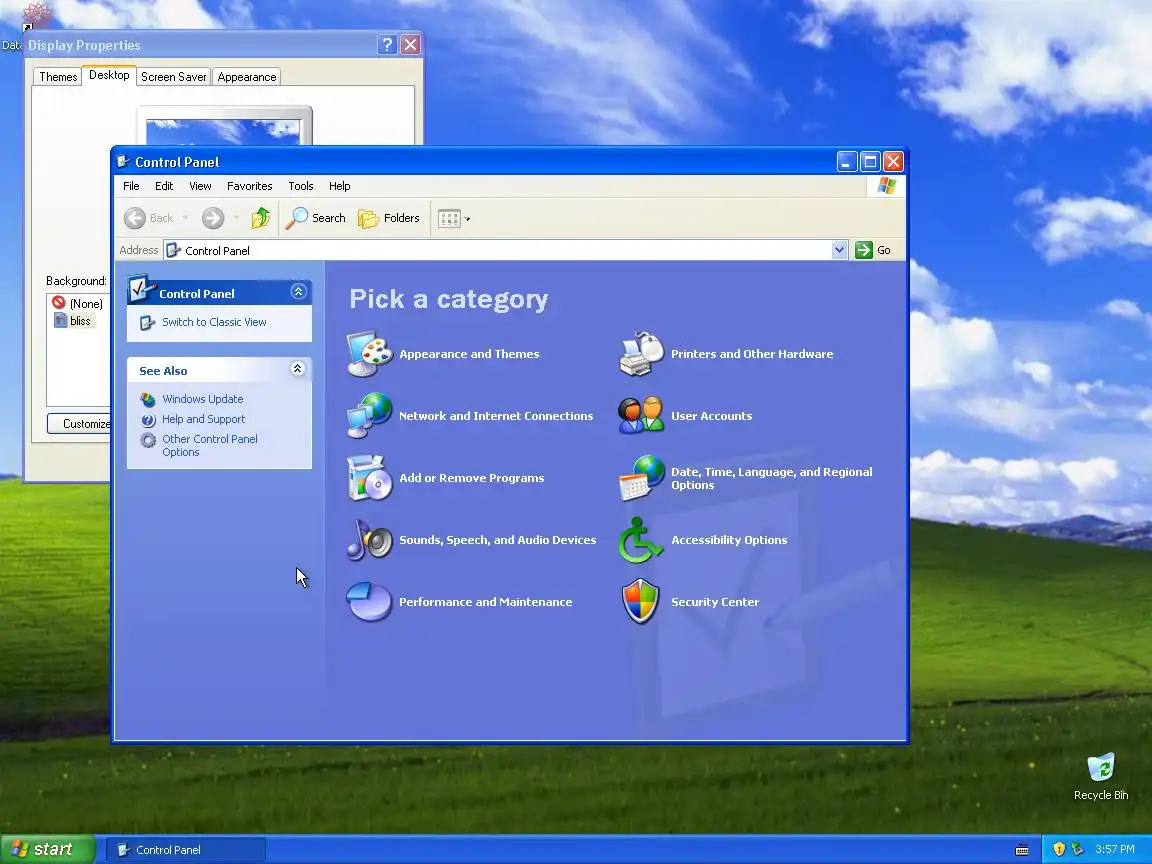The image size is (1152, 864).
Task: Open the Favorites menu
Action: click(x=250, y=186)
